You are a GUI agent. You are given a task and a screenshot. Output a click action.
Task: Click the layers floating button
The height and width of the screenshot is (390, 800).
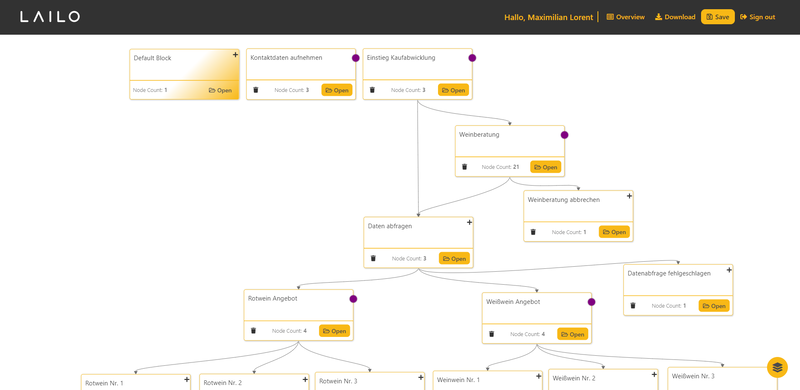pos(777,367)
